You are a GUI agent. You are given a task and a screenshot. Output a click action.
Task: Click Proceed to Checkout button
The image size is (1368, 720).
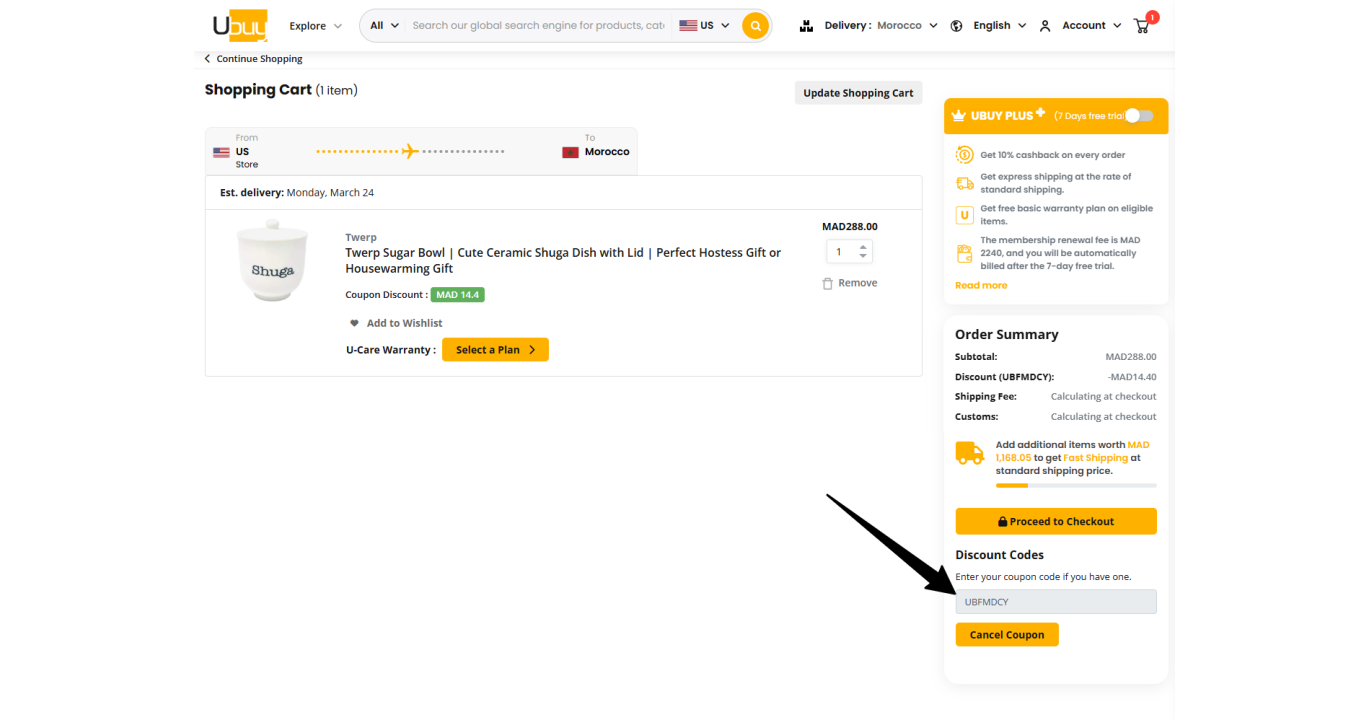1056,521
